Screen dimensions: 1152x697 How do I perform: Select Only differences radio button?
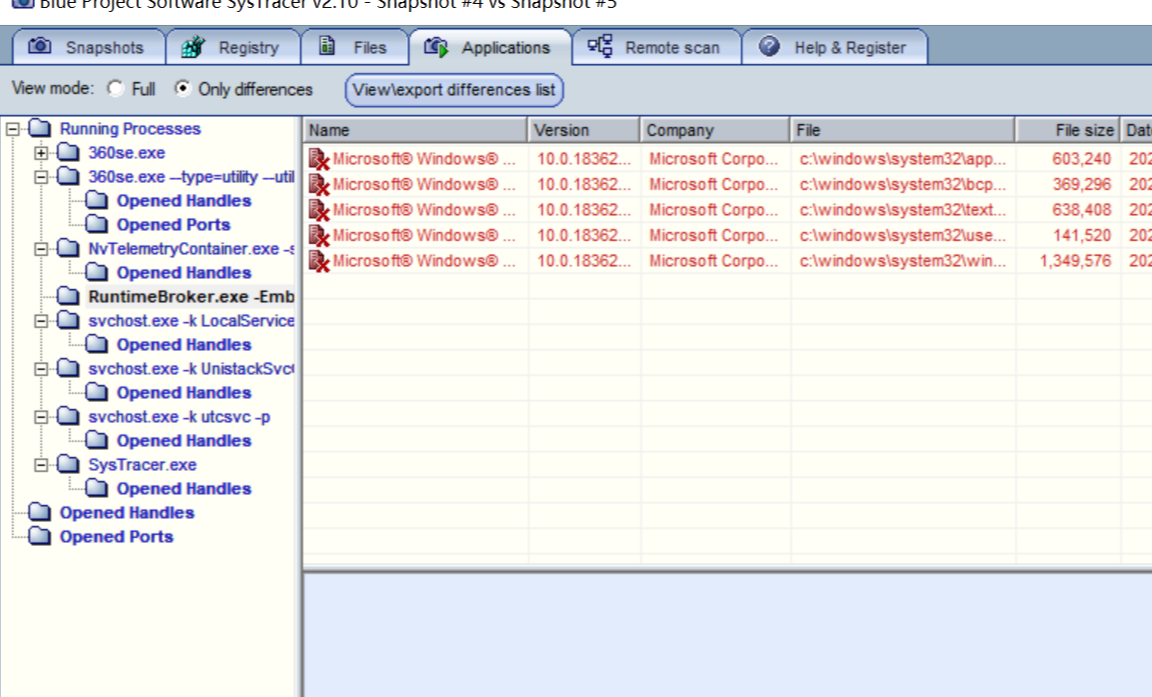(x=182, y=88)
